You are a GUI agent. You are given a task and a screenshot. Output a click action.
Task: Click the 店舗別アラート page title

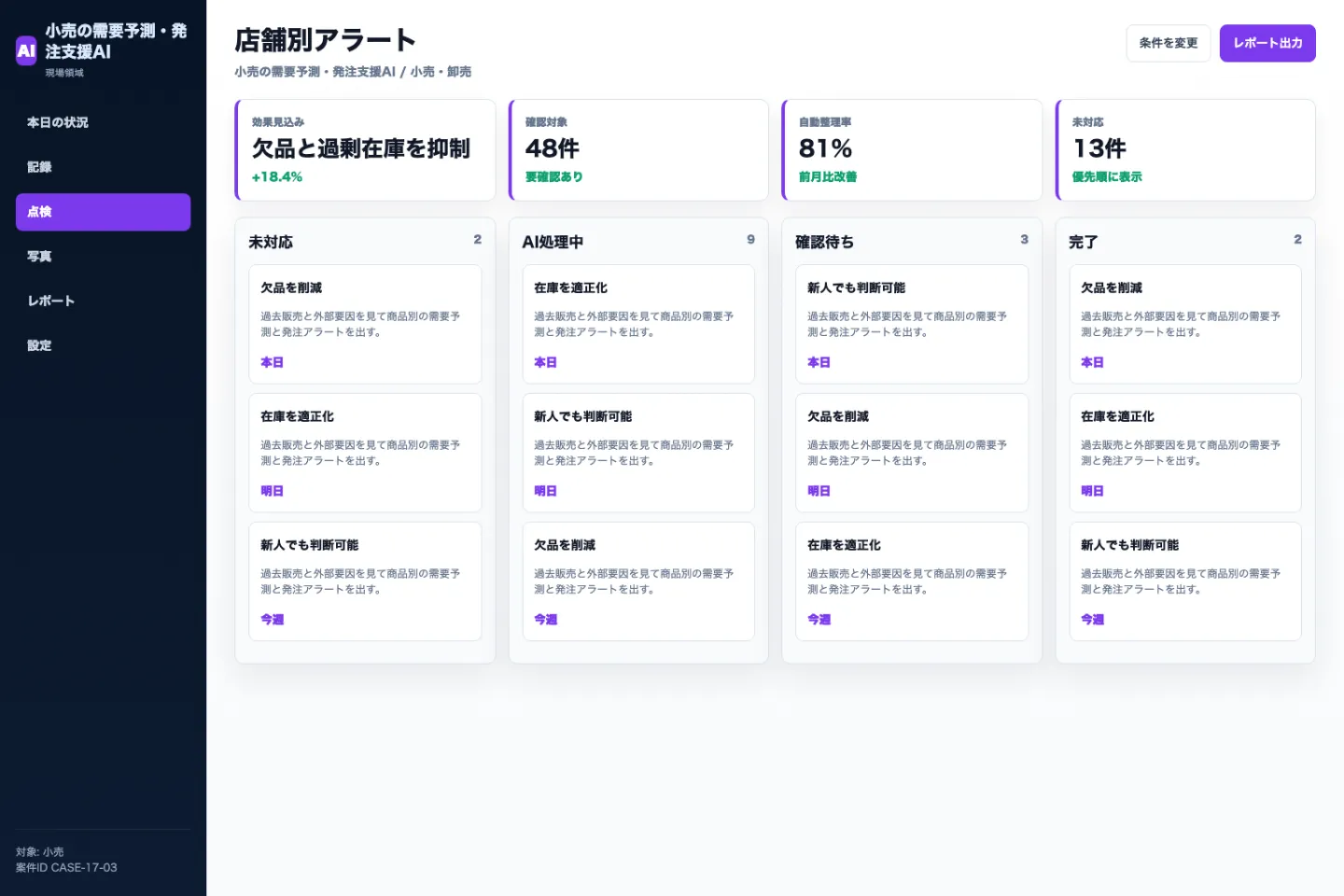[325, 40]
